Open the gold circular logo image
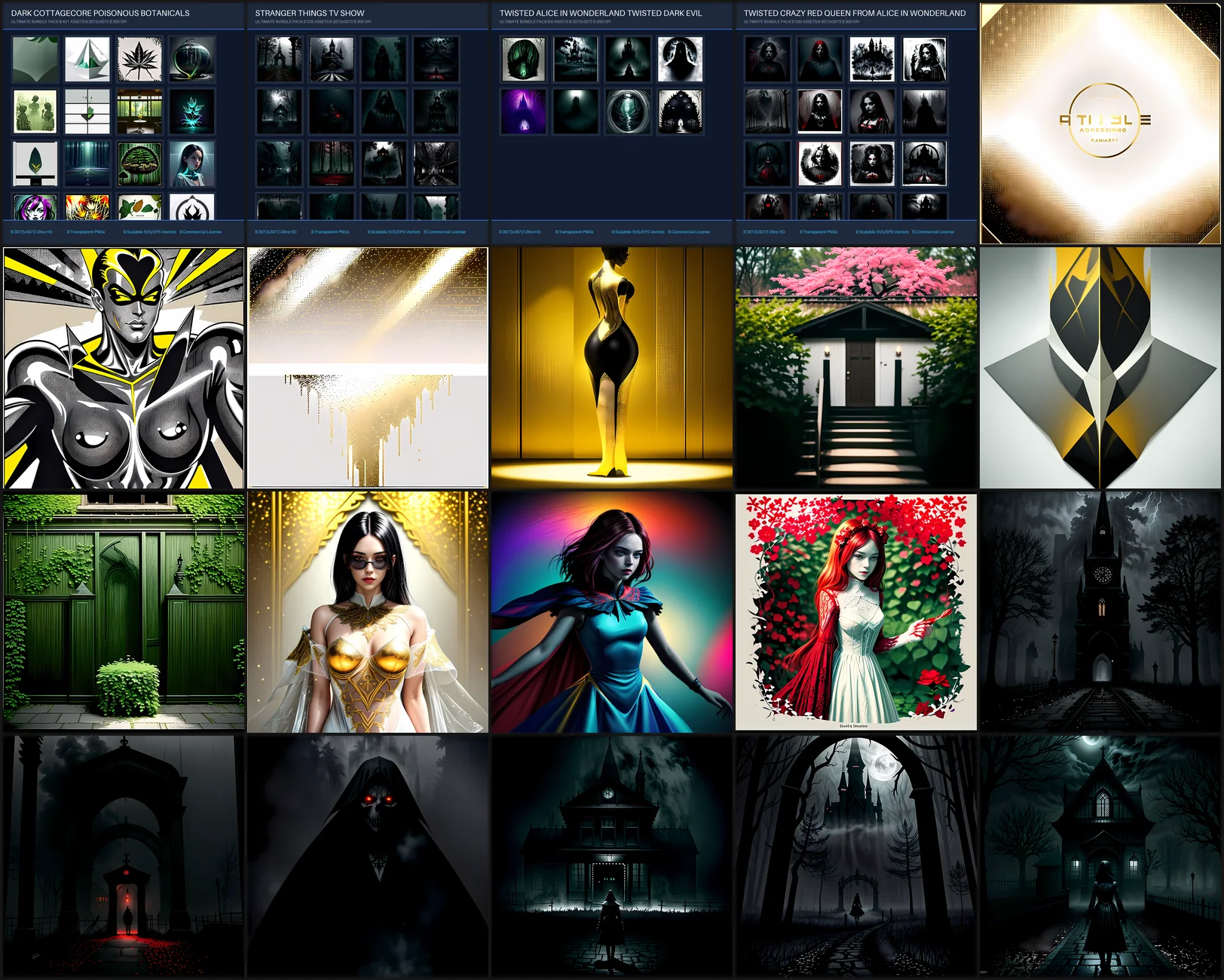 [1100, 124]
